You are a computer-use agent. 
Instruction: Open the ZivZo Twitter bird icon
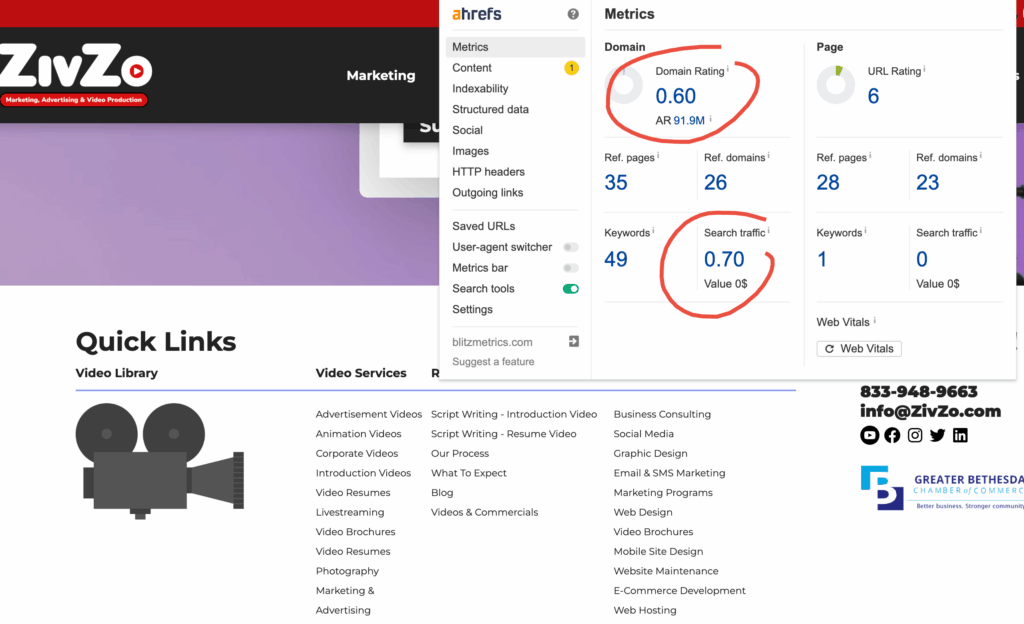pyautogui.click(x=937, y=435)
